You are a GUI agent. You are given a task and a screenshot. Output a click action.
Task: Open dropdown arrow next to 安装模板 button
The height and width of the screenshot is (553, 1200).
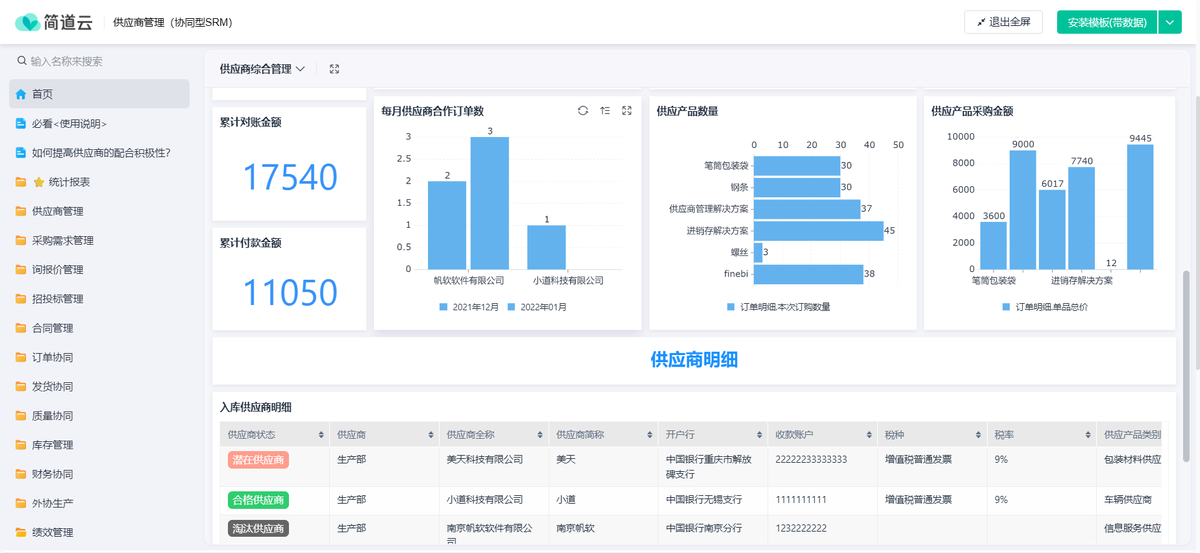click(x=1170, y=22)
